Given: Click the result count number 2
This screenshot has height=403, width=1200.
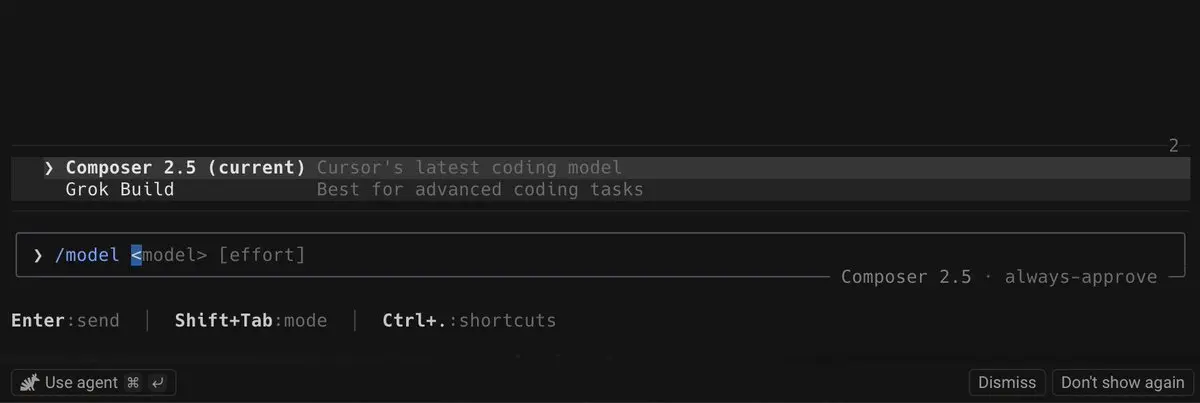Looking at the screenshot, I should tap(1174, 146).
